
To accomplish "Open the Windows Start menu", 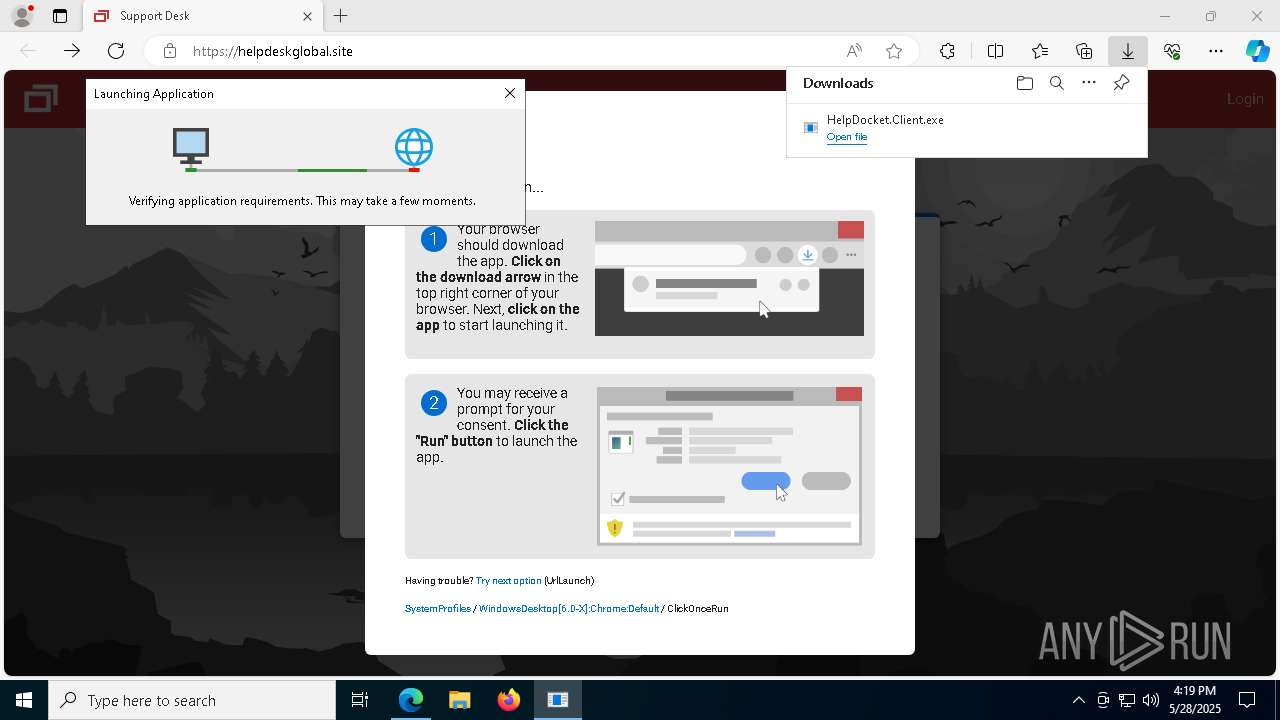I will tap(24, 700).
